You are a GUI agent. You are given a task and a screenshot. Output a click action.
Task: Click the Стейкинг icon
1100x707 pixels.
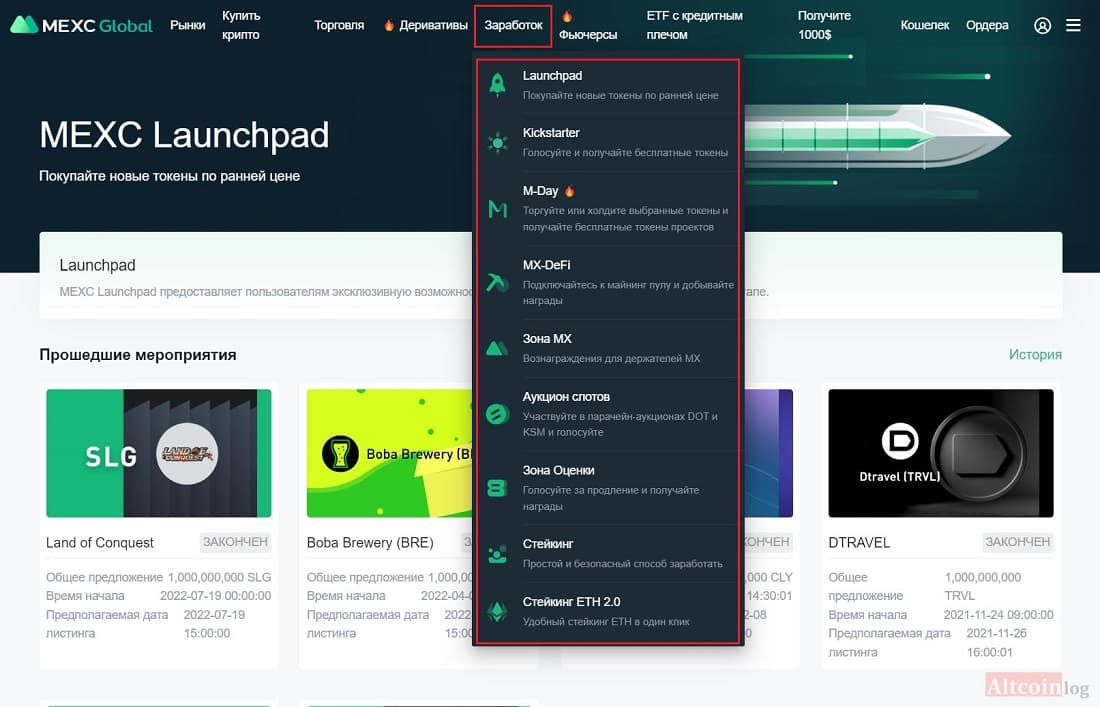497,554
